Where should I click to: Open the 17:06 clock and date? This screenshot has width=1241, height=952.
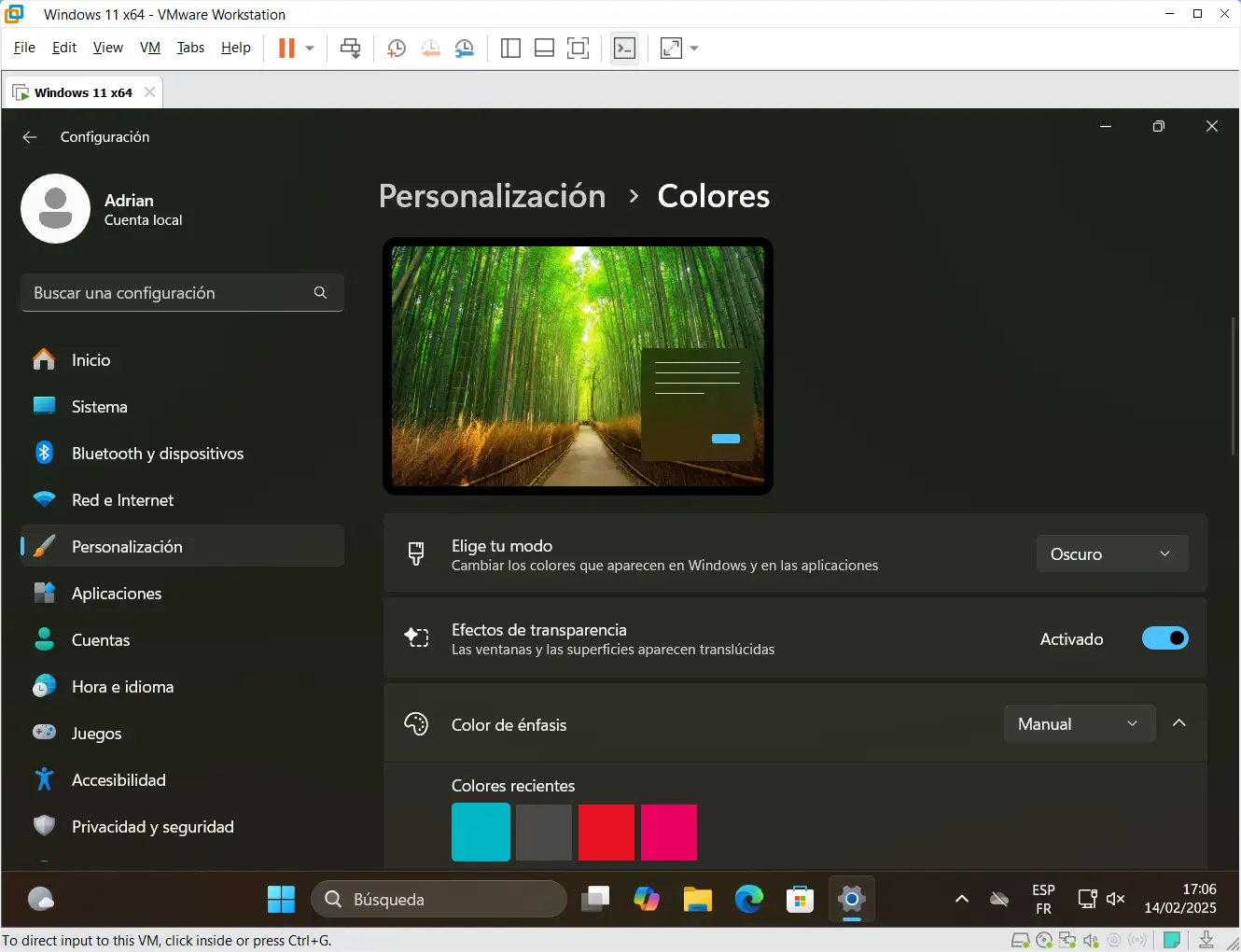point(1180,900)
